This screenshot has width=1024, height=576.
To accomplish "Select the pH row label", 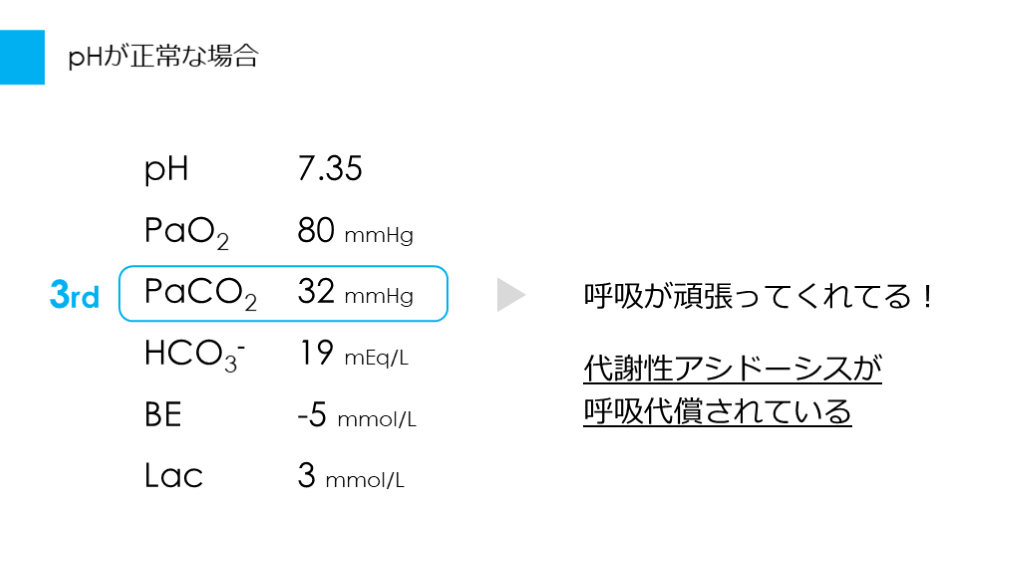I will 166,169.
